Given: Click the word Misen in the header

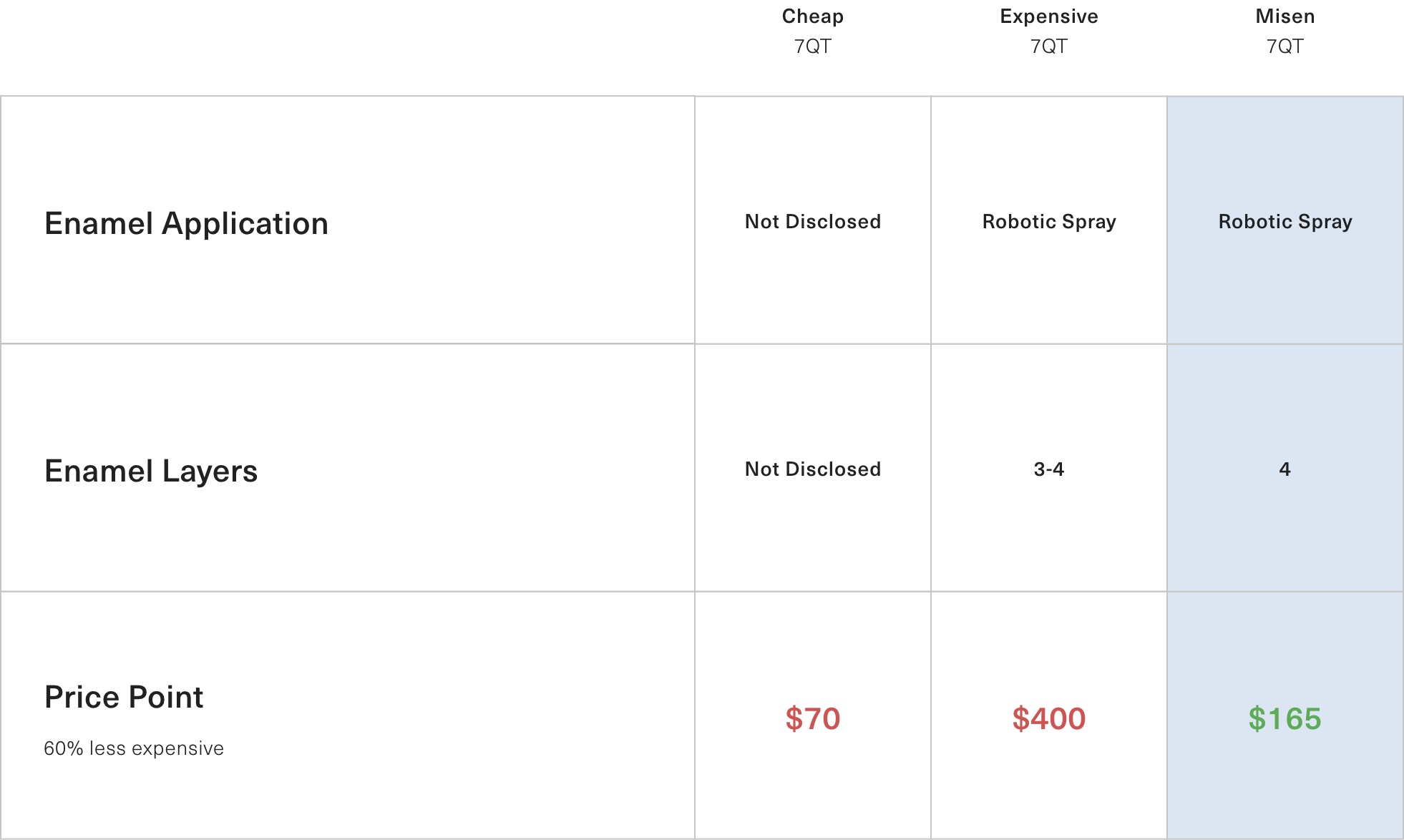Looking at the screenshot, I should pos(1285,16).
